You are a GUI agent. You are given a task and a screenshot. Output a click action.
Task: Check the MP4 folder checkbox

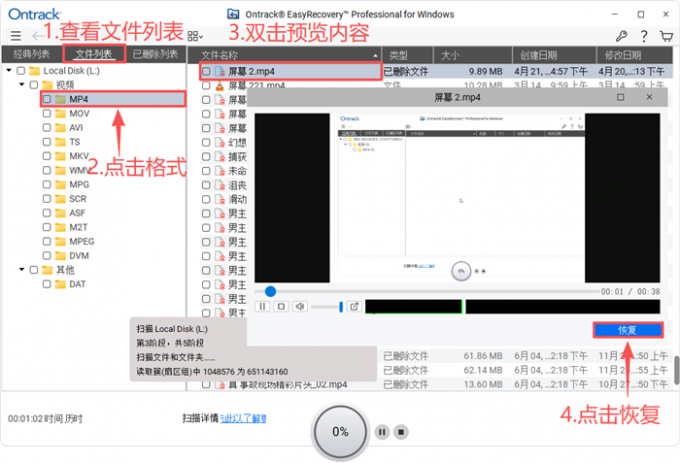[x=47, y=99]
